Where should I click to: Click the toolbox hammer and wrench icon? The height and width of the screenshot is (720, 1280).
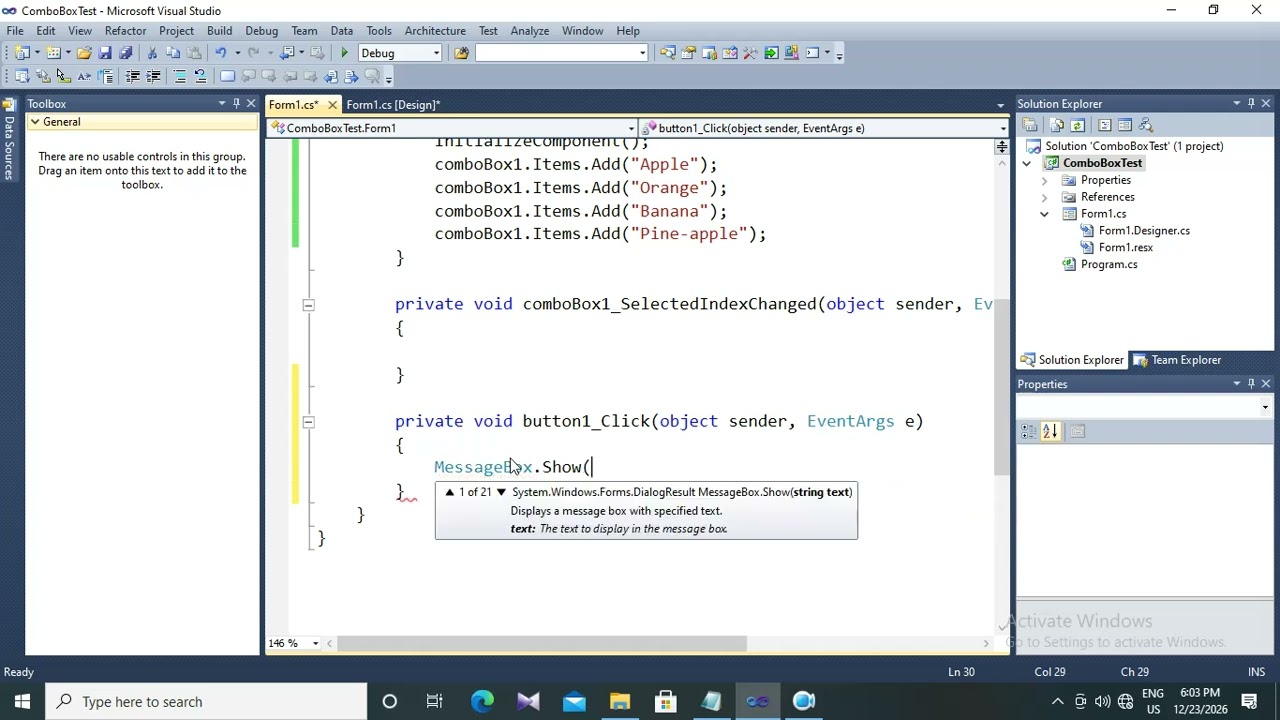click(750, 53)
